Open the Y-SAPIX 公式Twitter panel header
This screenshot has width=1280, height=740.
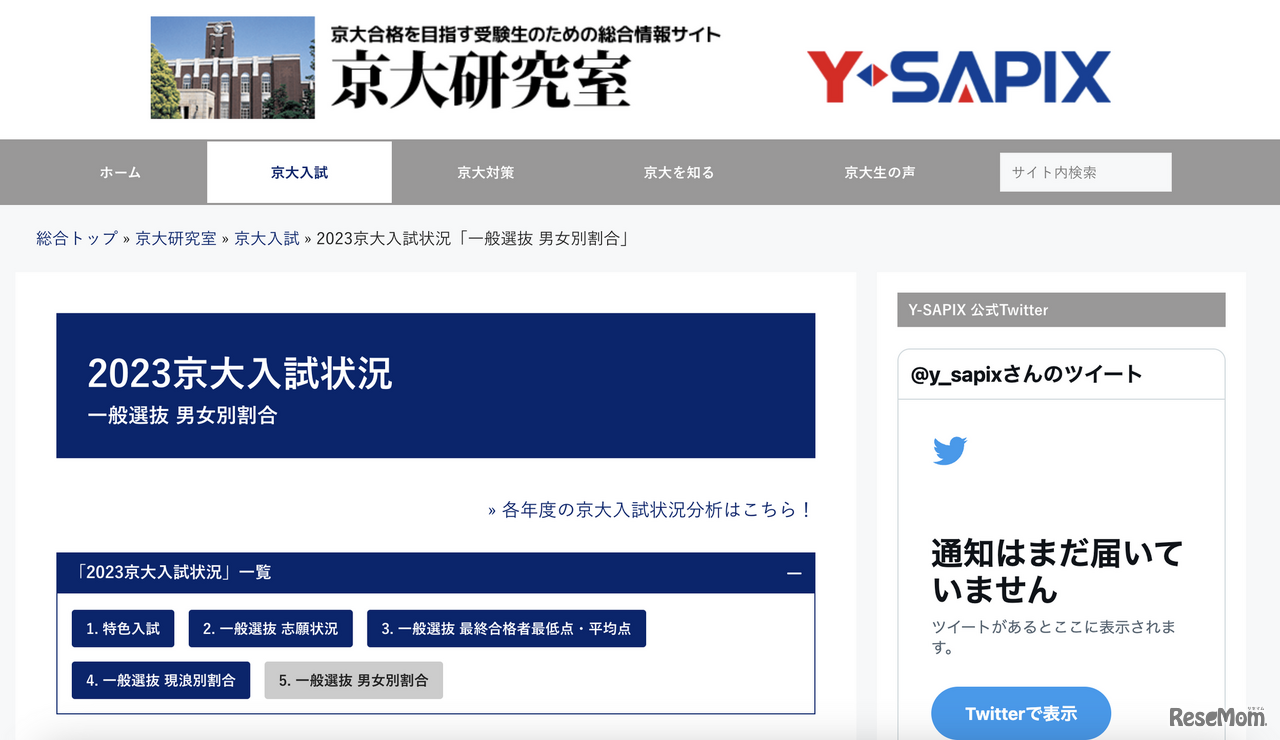pyautogui.click(x=1060, y=309)
